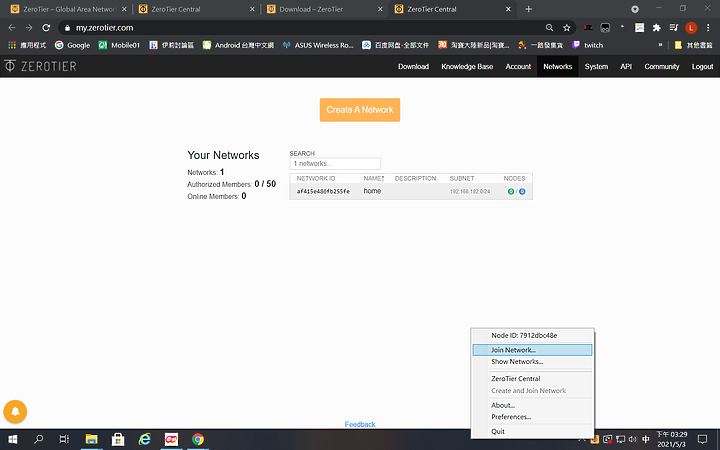
Task: Reload the page with the refresh icon
Action: point(46,28)
